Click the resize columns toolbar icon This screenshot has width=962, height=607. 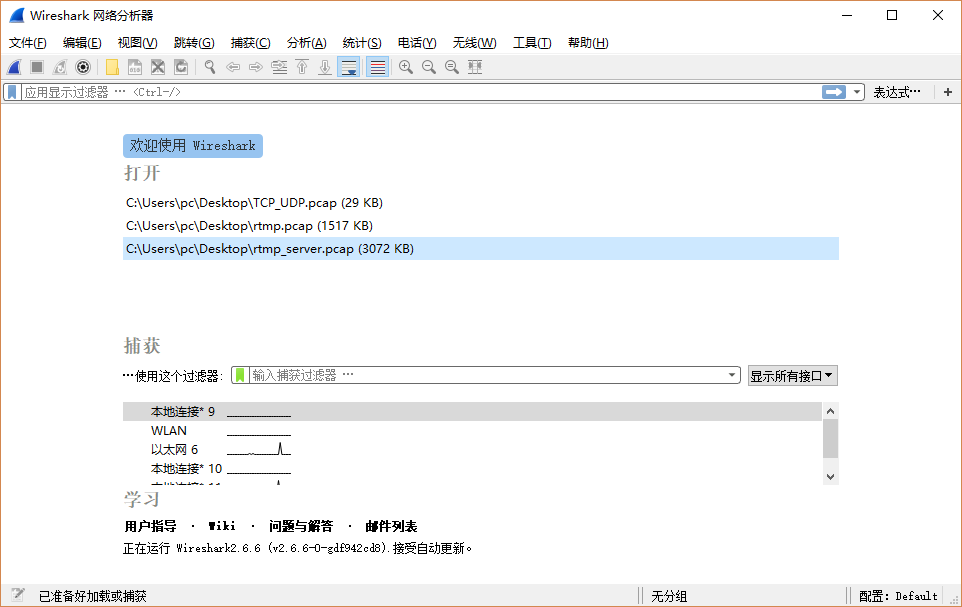point(474,66)
